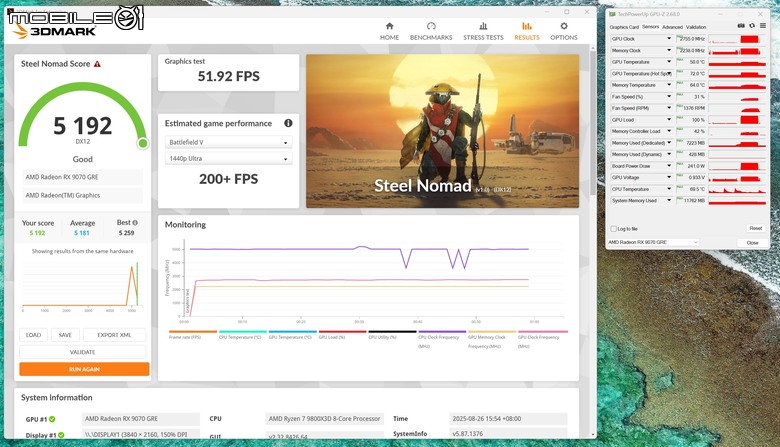Toggle GPU Memory Clock Frequency legend swatch

point(492,332)
